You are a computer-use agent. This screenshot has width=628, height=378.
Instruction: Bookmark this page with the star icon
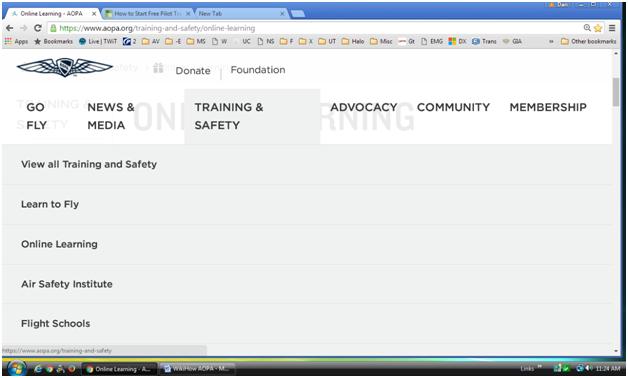point(598,28)
